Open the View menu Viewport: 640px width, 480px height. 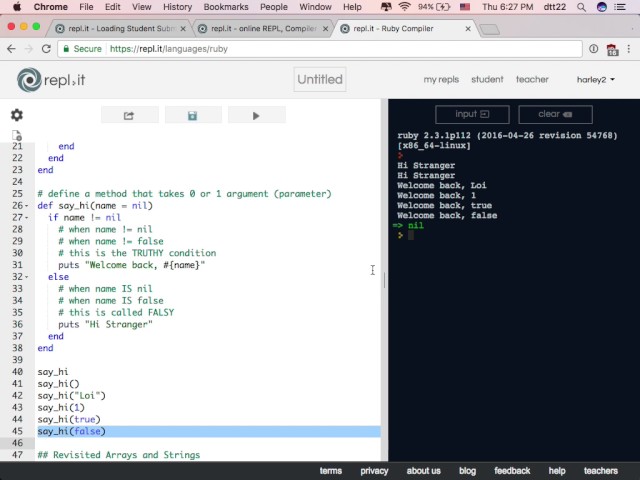click(142, 7)
